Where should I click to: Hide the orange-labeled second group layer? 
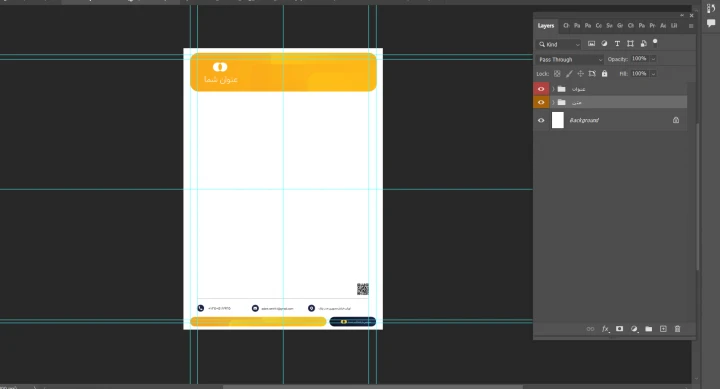(x=541, y=102)
